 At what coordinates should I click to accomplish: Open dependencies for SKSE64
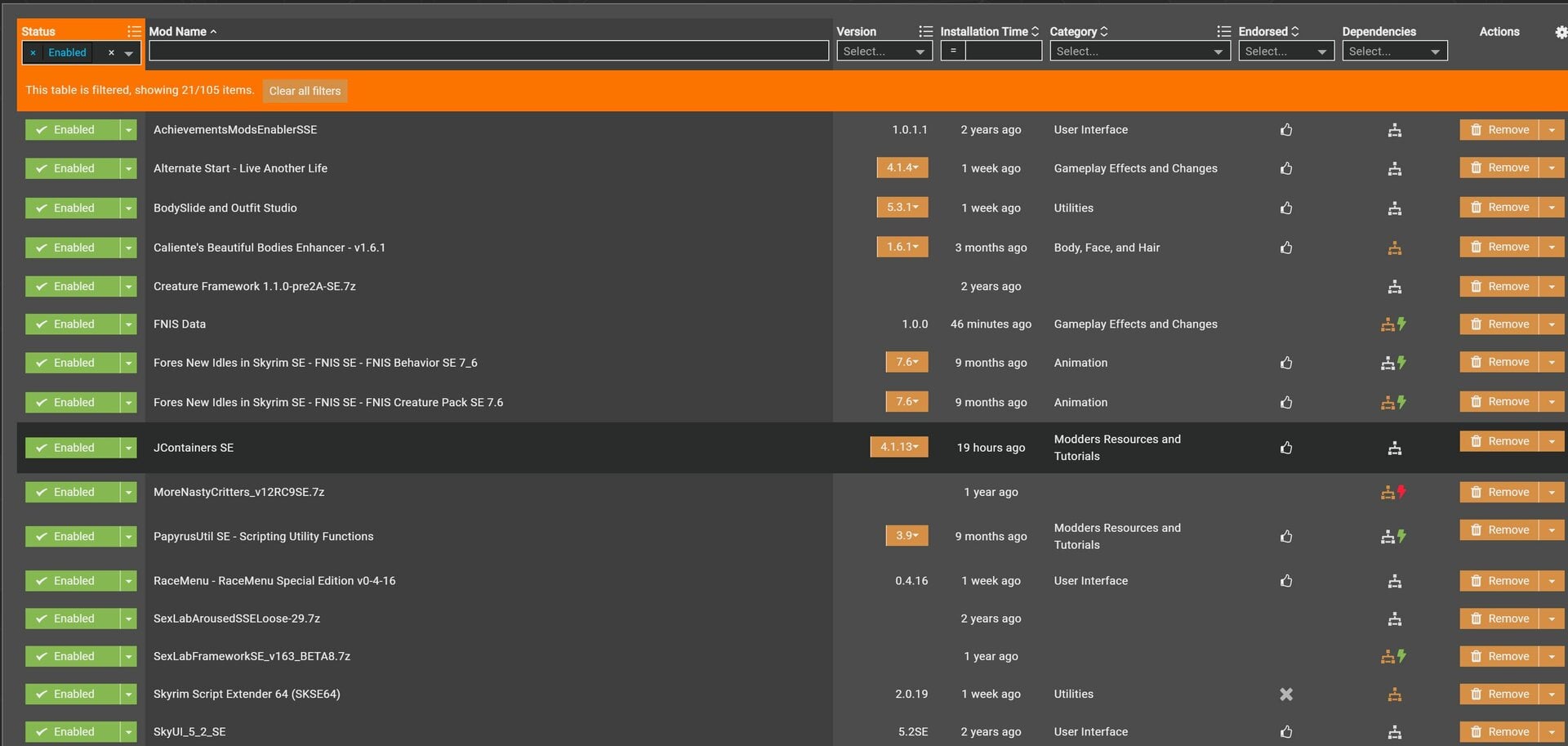point(1395,695)
